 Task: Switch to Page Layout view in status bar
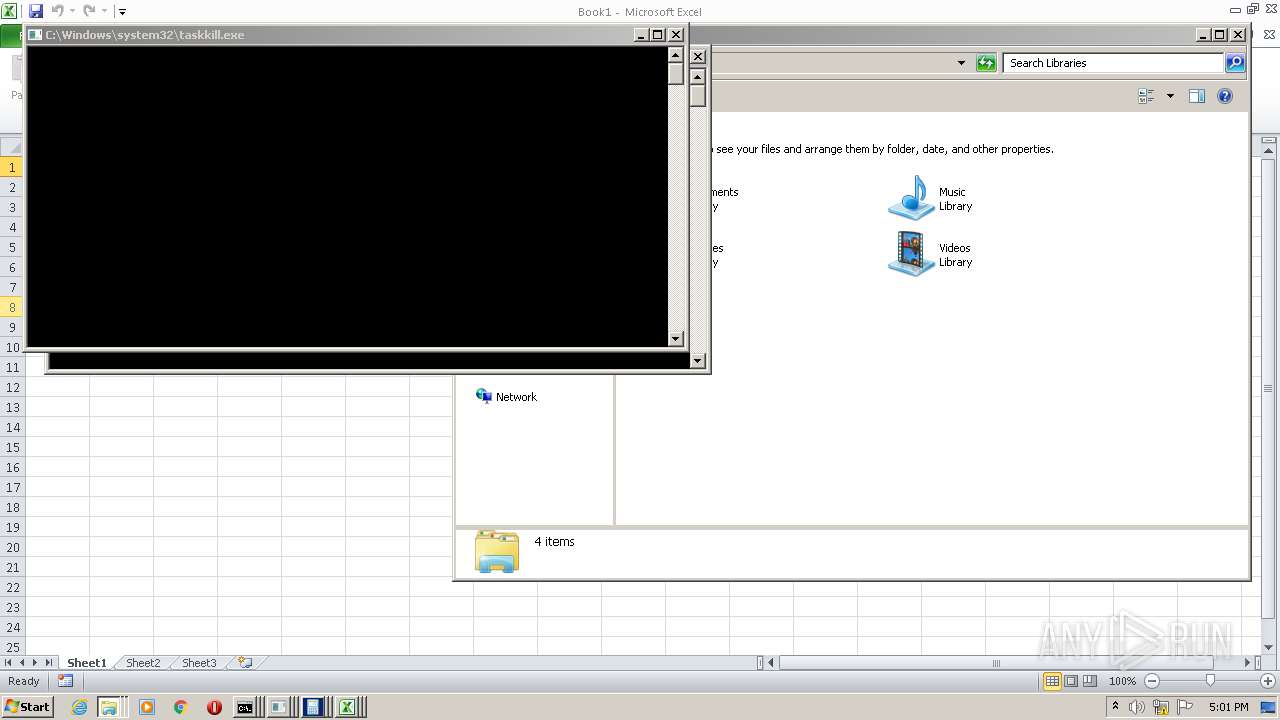1071,681
